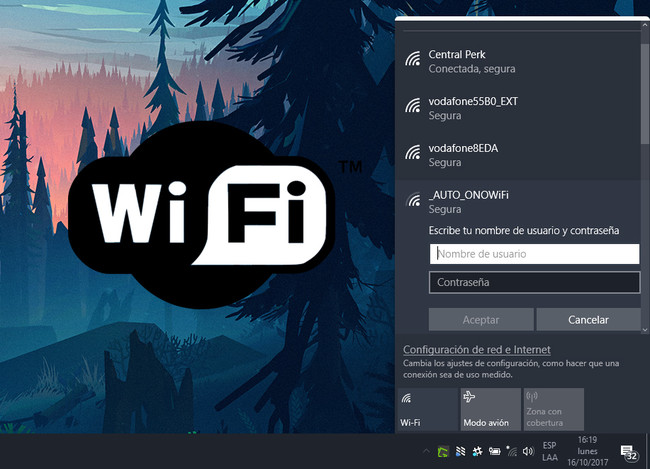Focus the Nombre de usuario field
This screenshot has width=650, height=469.
point(534,254)
